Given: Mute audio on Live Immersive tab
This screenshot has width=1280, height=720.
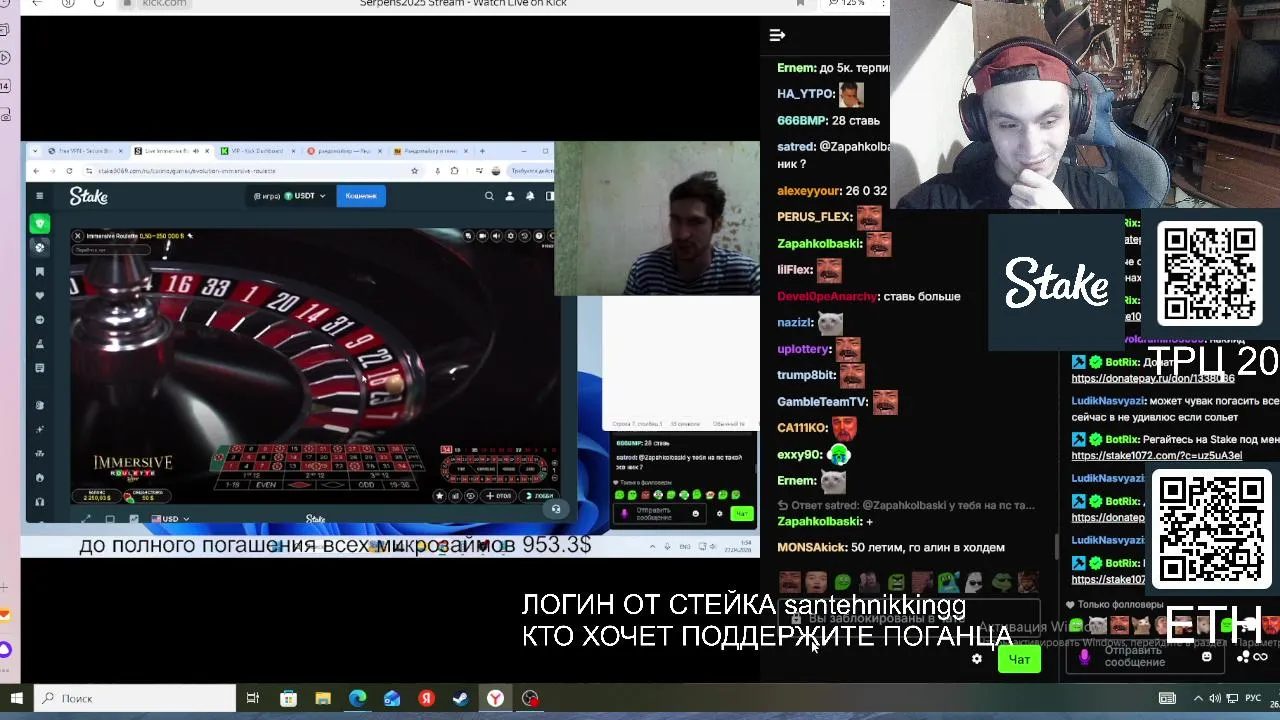Looking at the screenshot, I should 195,151.
